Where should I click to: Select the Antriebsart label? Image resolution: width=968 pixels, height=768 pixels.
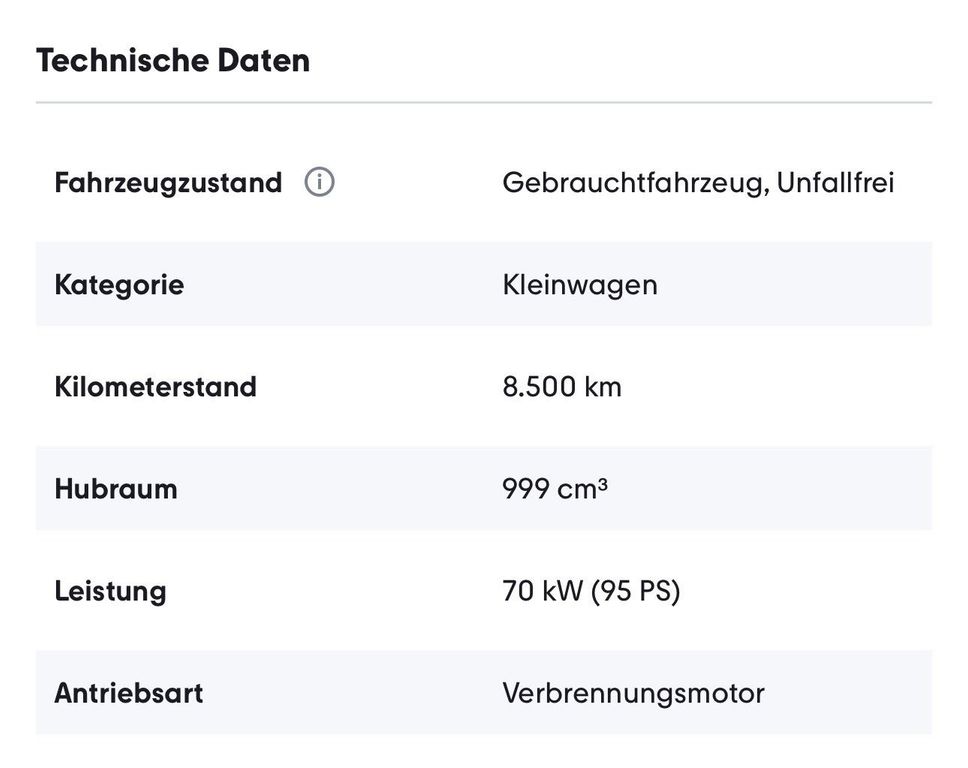click(x=128, y=693)
